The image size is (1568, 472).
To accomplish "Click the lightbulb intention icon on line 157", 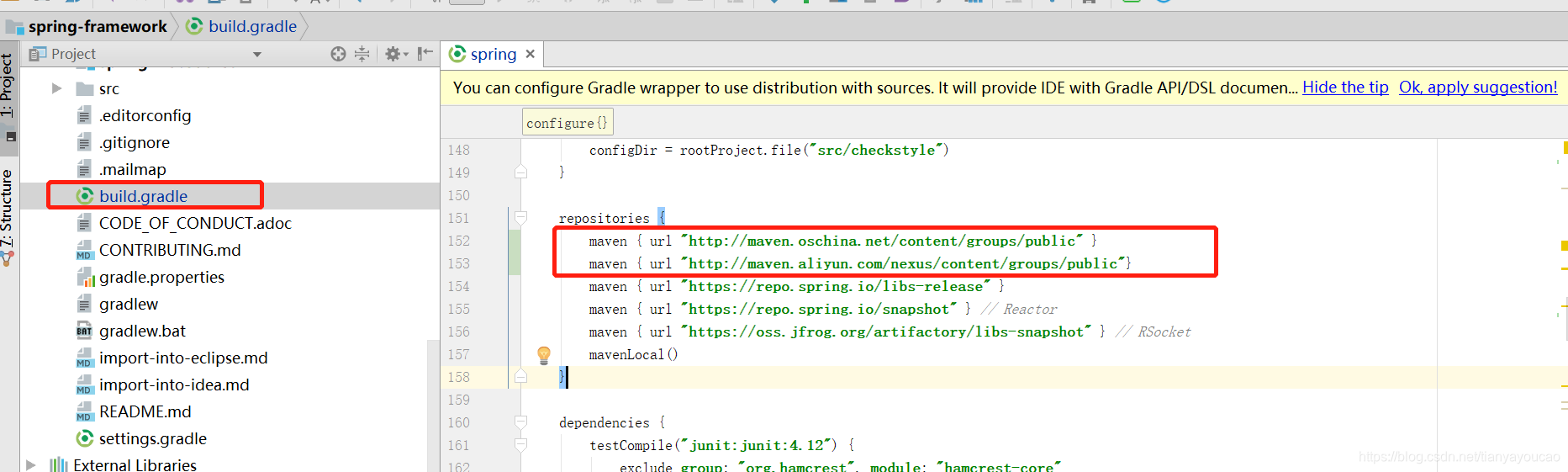I will coord(544,355).
